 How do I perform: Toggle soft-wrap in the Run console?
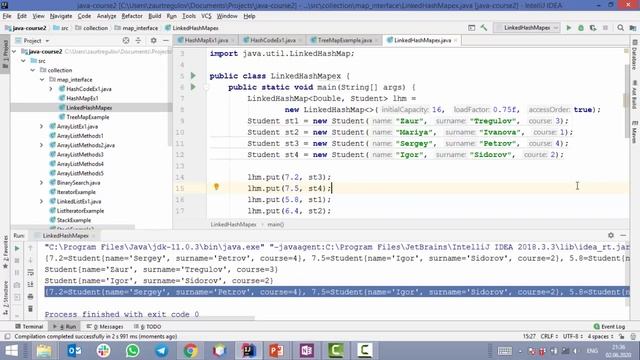[x=31, y=272]
